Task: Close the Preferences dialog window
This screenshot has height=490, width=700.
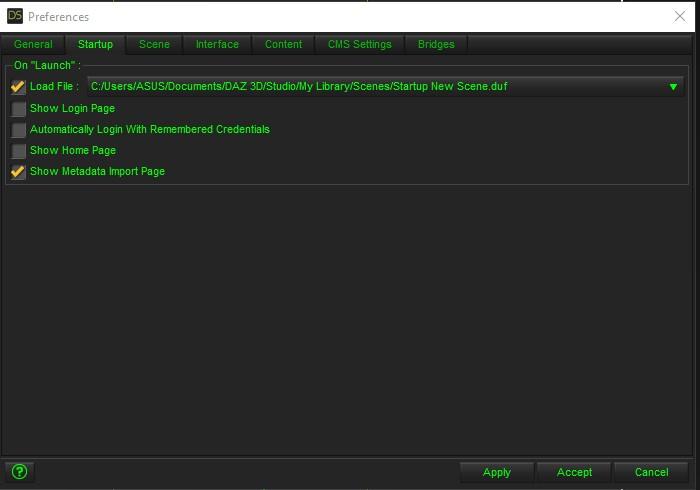Action: coord(679,17)
